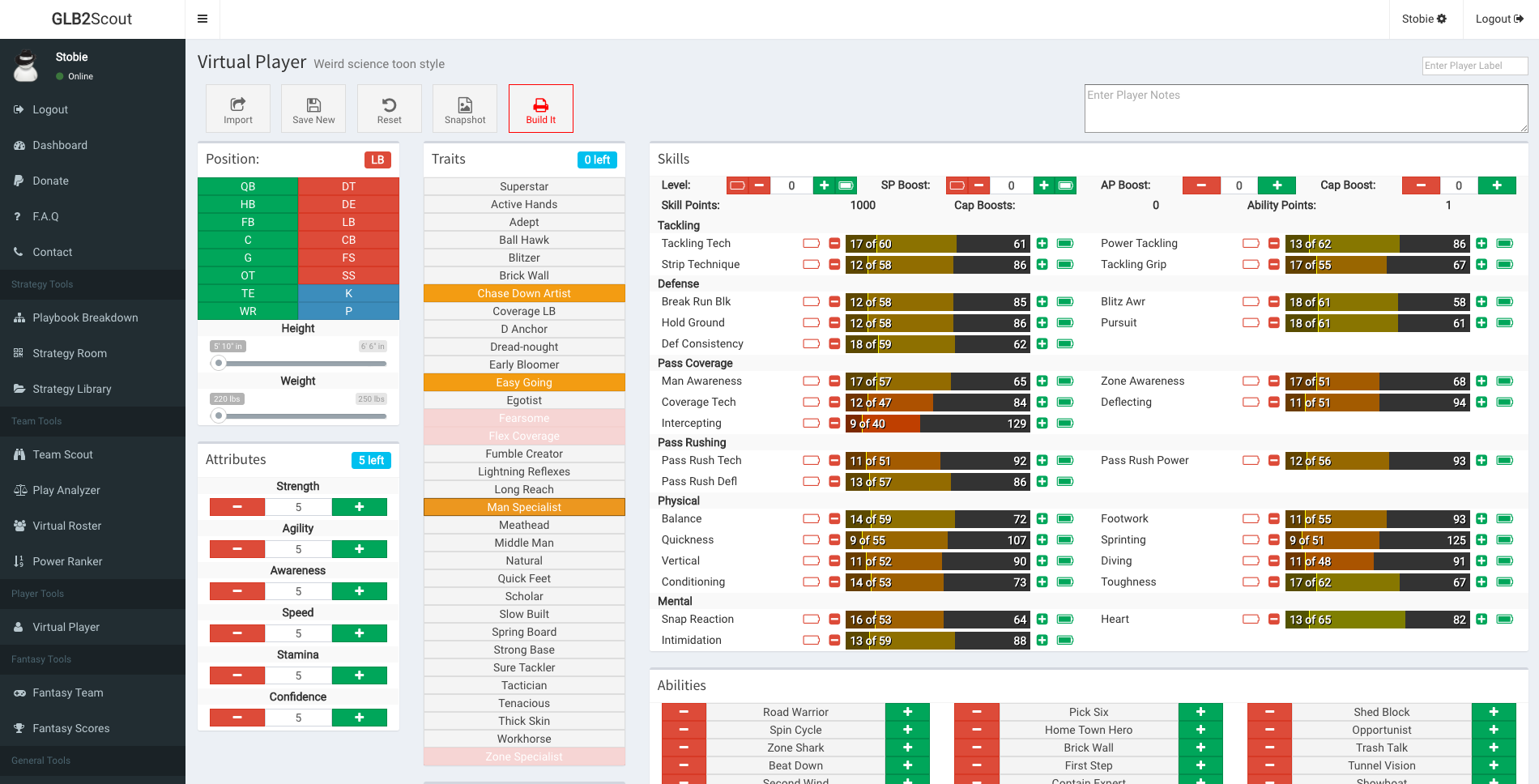The width and height of the screenshot is (1539, 784).
Task: Go to Team Scout page
Action: coord(62,455)
